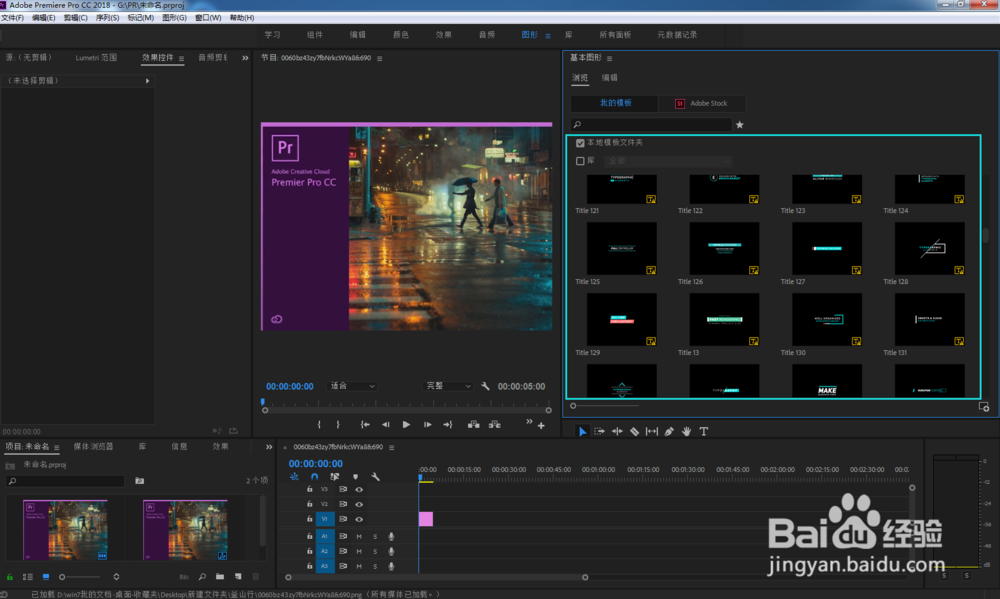Play the program monitor
This screenshot has width=1000, height=599.
406,425
